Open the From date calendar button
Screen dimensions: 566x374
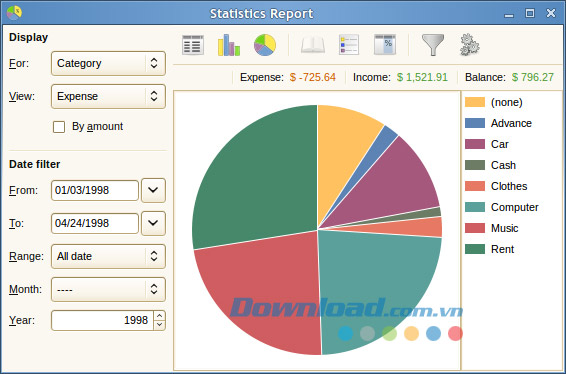click(x=153, y=190)
